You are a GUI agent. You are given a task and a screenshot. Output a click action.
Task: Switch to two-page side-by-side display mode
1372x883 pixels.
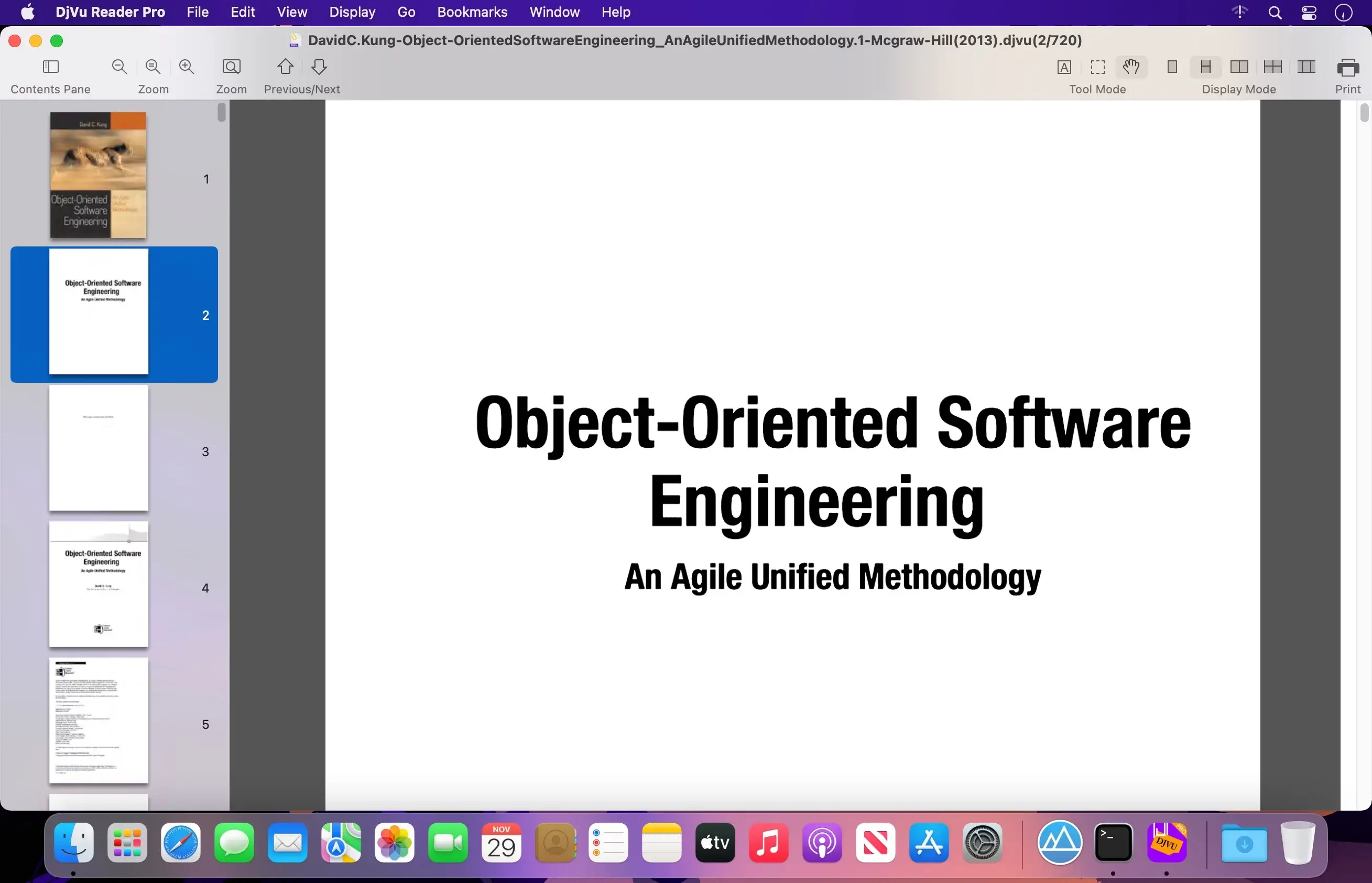tap(1239, 67)
